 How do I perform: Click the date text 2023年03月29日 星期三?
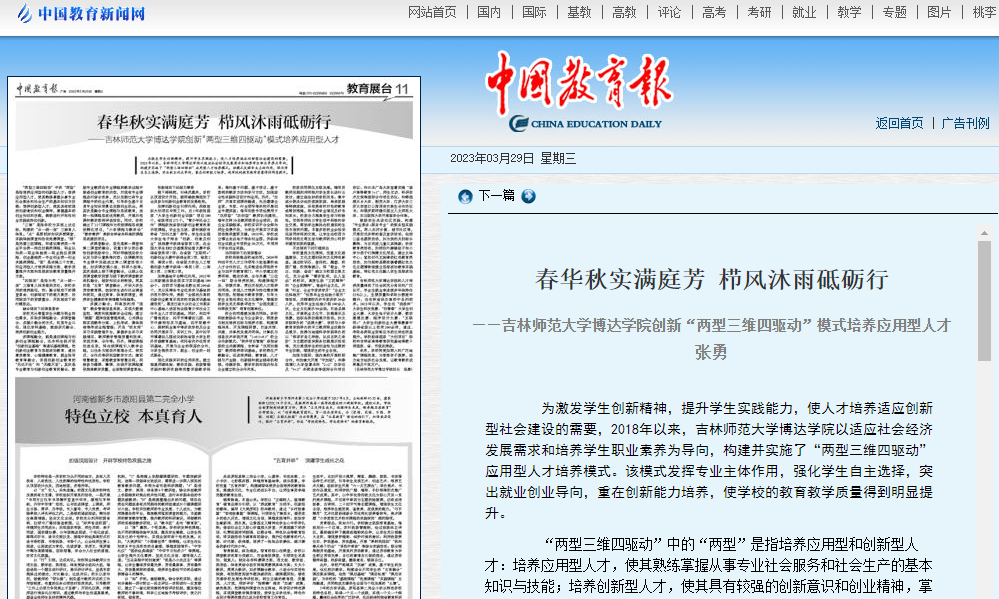pyautogui.click(x=513, y=159)
